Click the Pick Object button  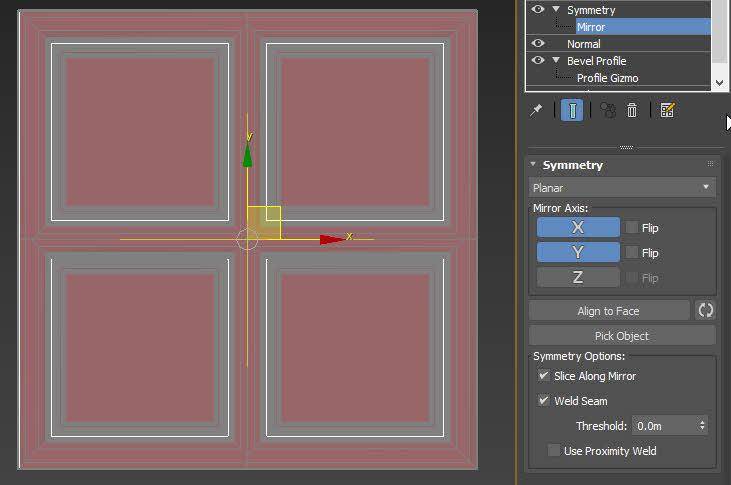(621, 336)
